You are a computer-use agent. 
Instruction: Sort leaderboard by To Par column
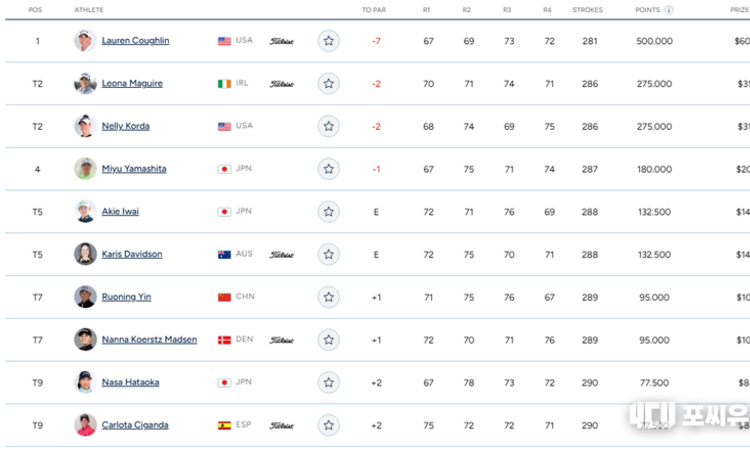[372, 10]
